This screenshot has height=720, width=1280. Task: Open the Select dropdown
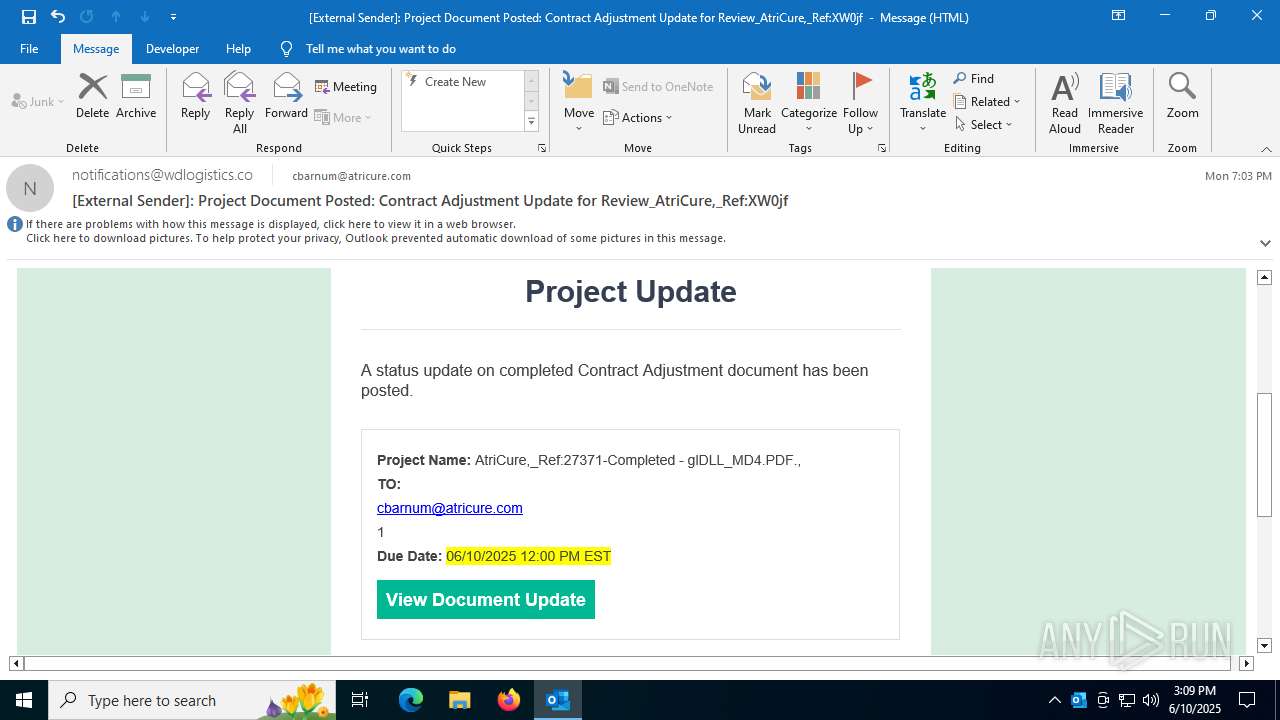(x=984, y=125)
